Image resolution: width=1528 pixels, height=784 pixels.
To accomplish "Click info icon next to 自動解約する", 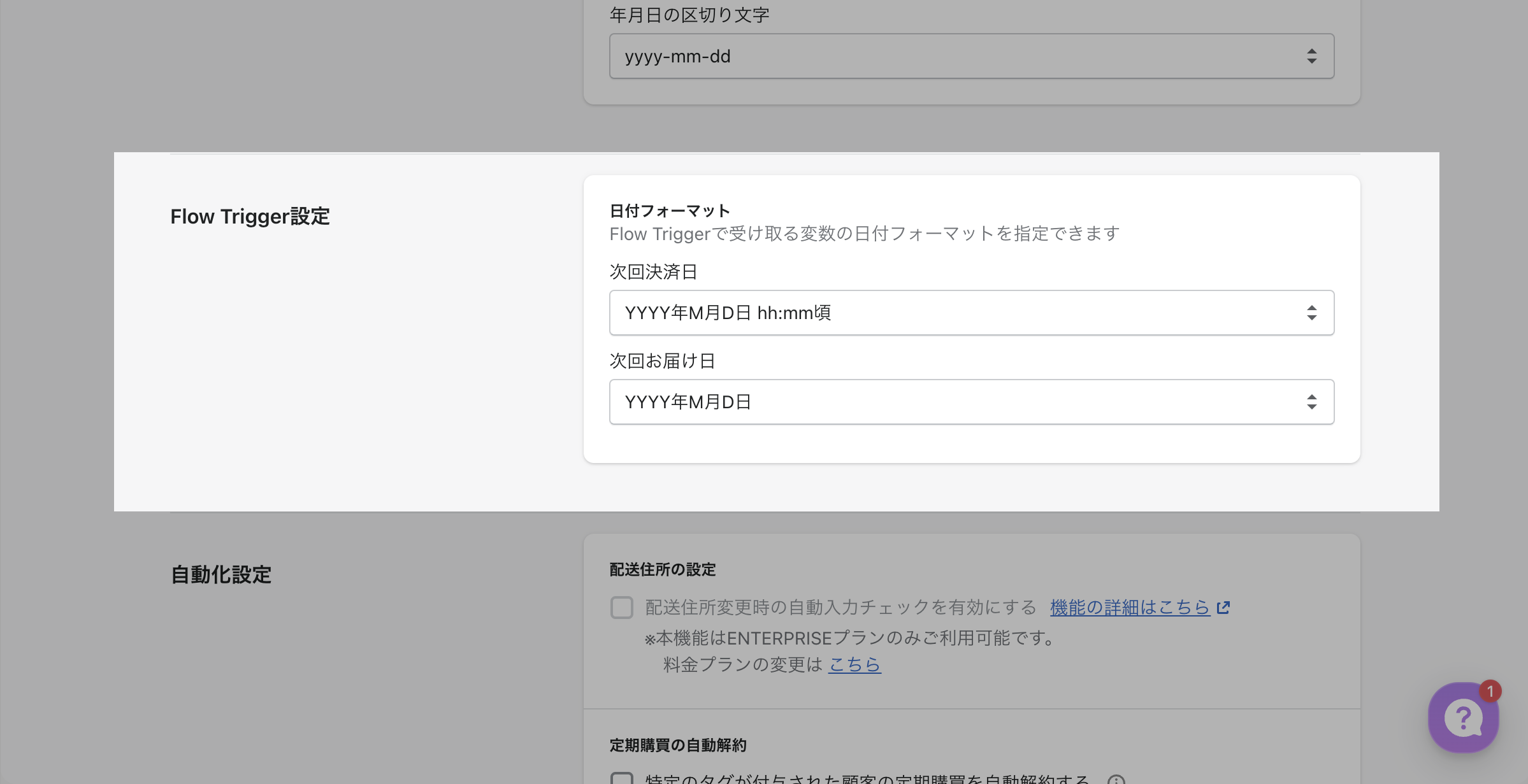I will click(1116, 780).
